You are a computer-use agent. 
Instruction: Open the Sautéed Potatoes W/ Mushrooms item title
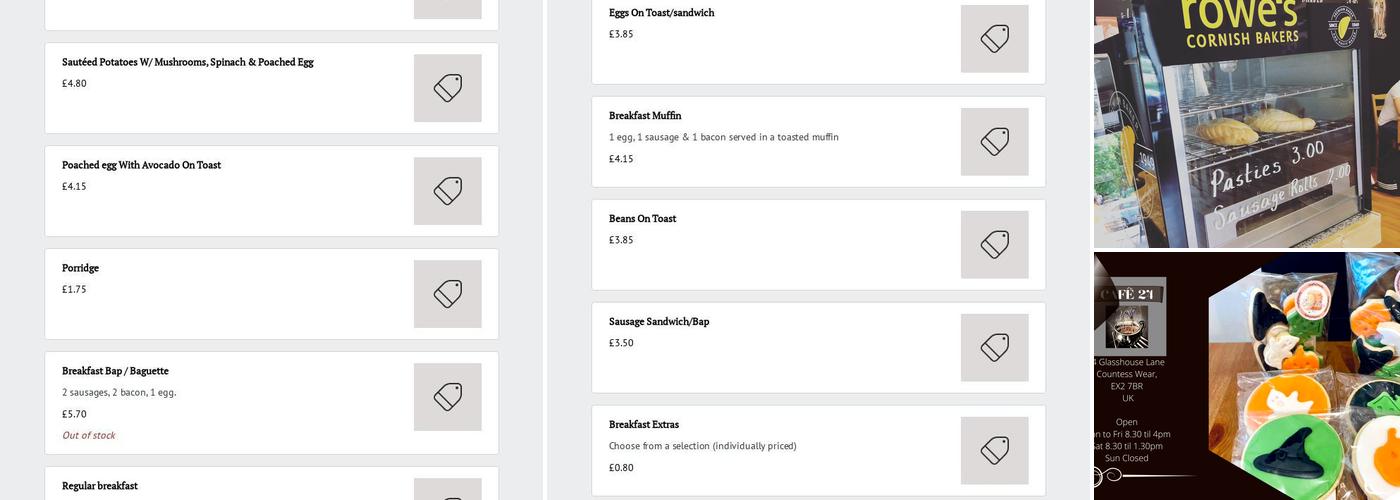point(187,62)
